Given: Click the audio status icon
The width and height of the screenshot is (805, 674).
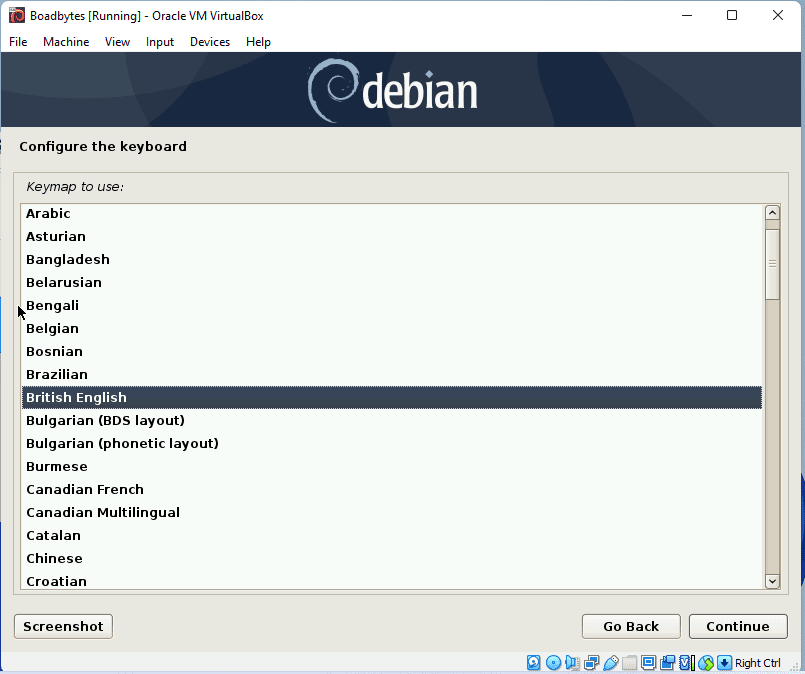Looking at the screenshot, I should (572, 663).
